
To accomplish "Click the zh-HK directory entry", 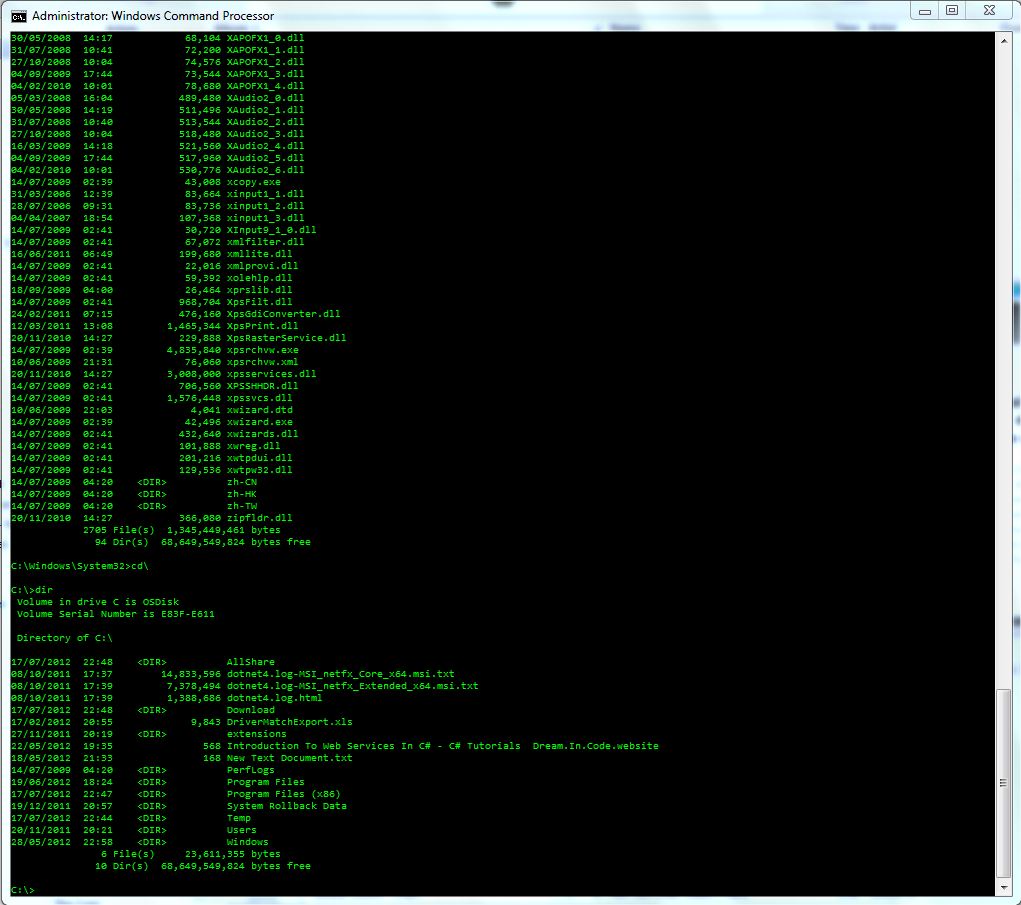I will (x=242, y=494).
